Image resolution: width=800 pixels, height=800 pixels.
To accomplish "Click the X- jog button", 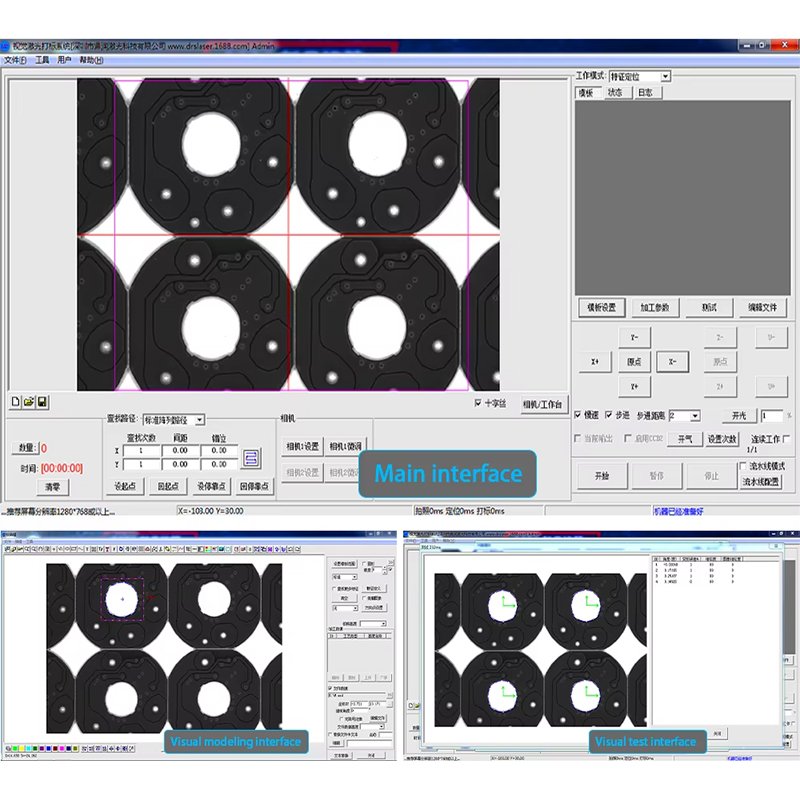I will click(x=672, y=362).
